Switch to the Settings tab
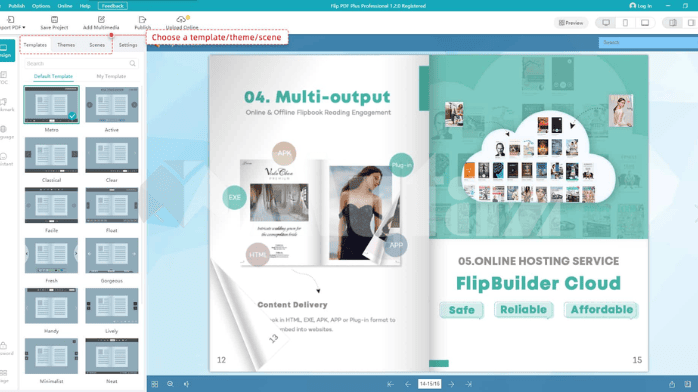 click(128, 45)
